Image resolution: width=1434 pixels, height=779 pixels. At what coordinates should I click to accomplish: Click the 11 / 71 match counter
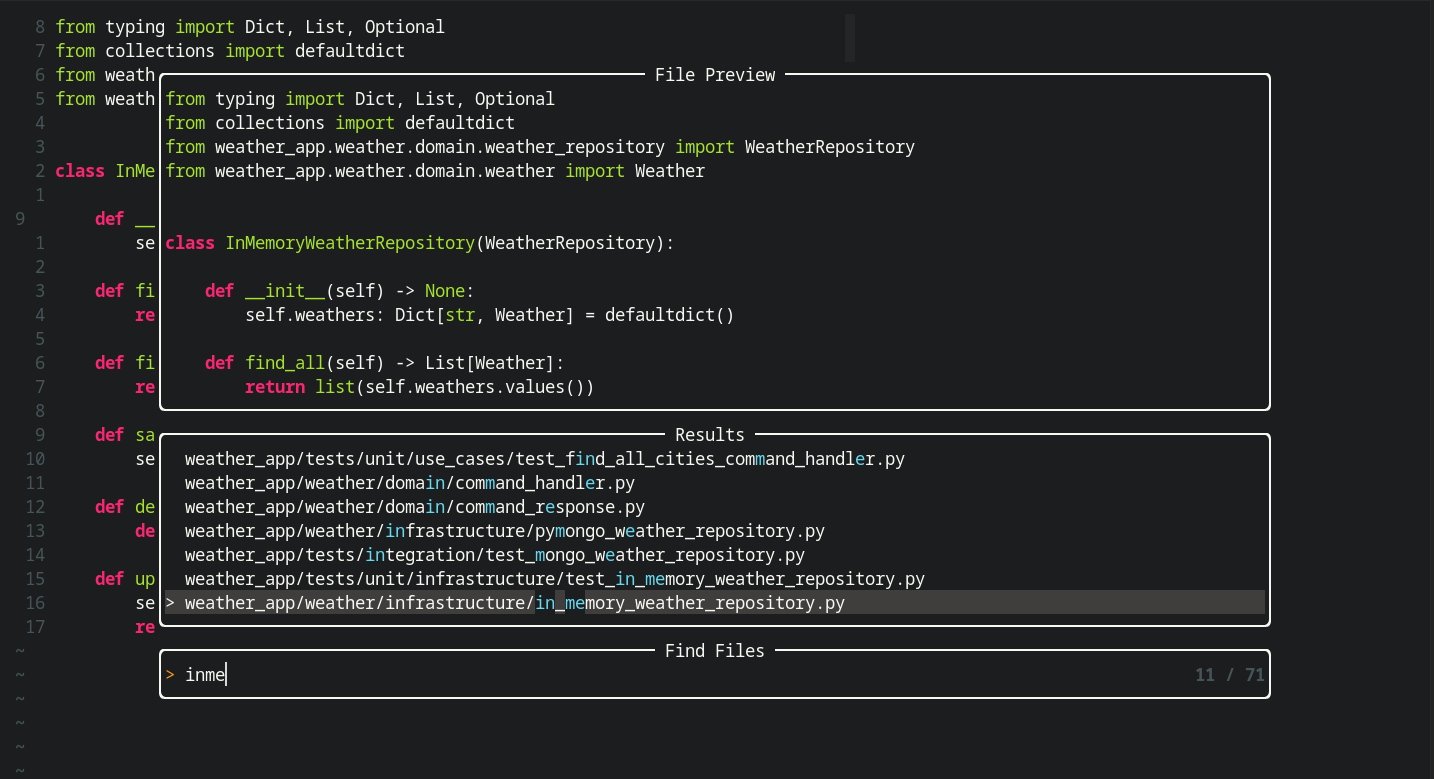1229,675
